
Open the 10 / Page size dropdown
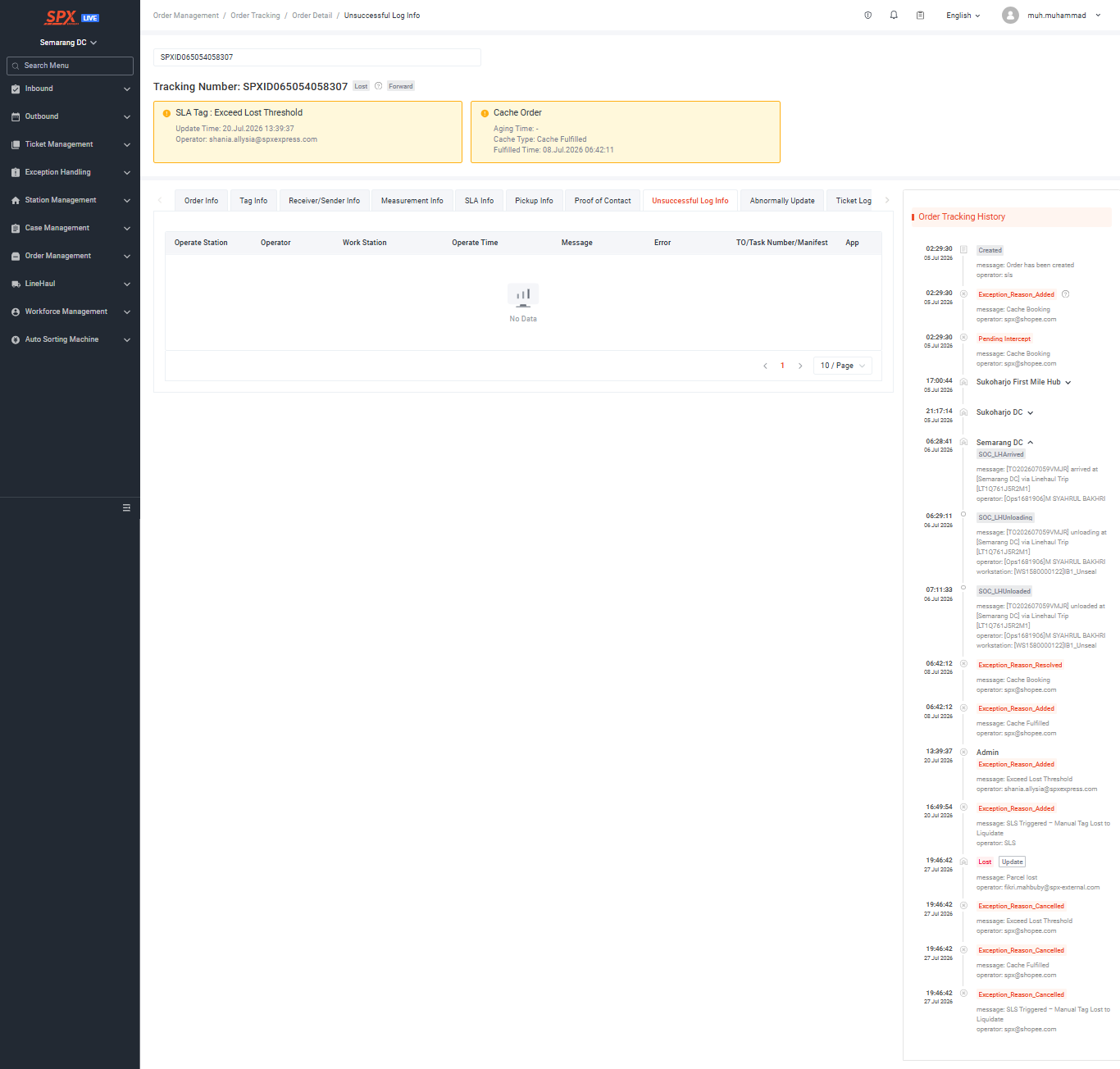pos(843,366)
